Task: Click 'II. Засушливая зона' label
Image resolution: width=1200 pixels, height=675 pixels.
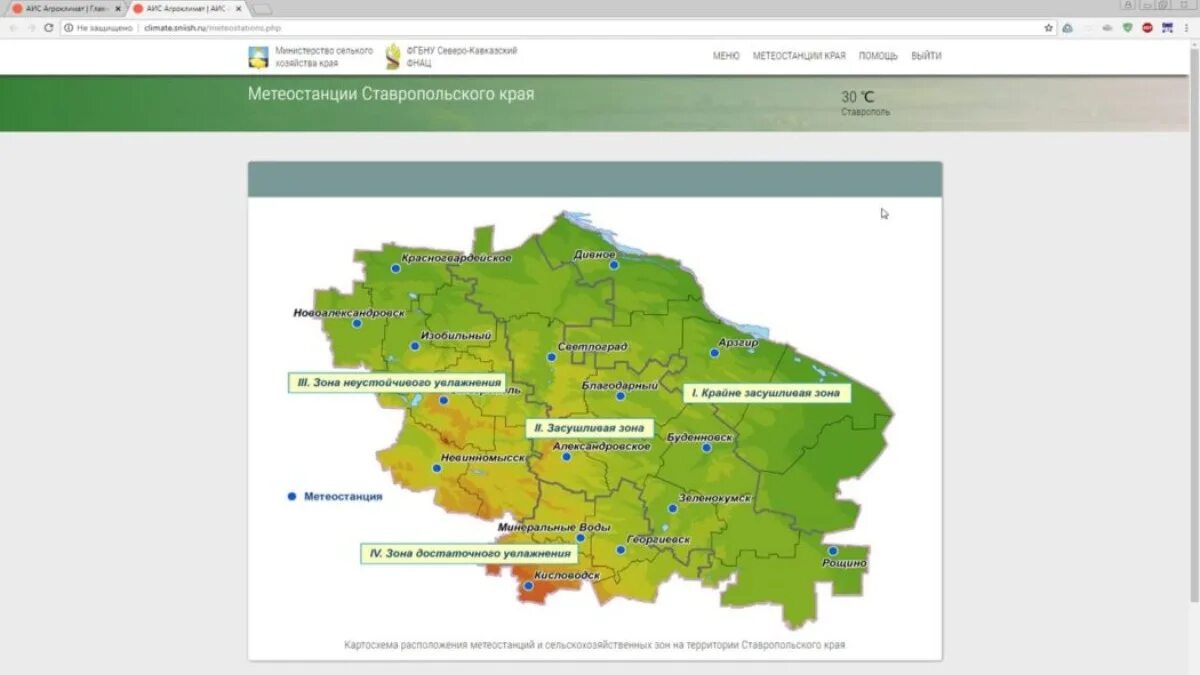Action: (590, 428)
